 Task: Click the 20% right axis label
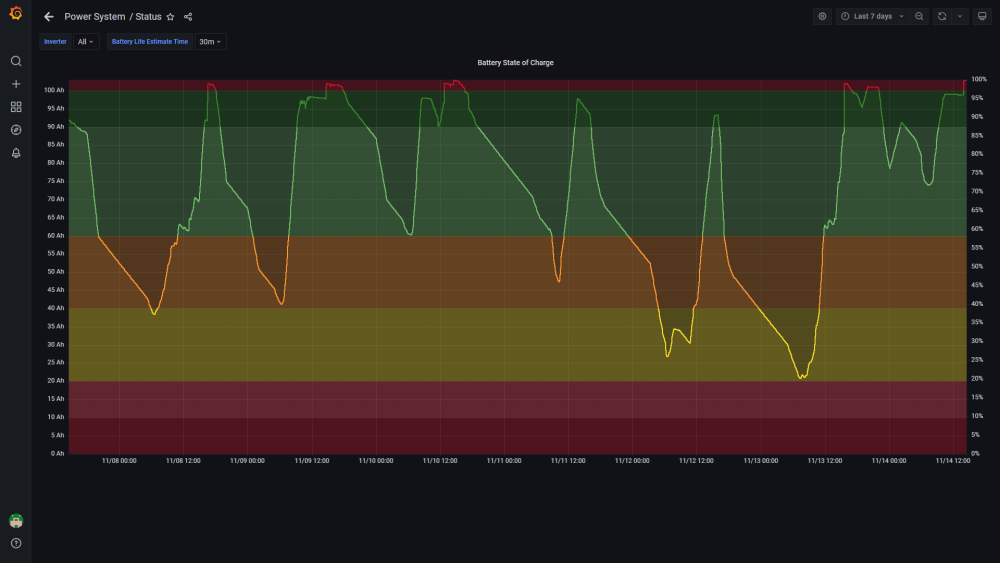(977, 379)
